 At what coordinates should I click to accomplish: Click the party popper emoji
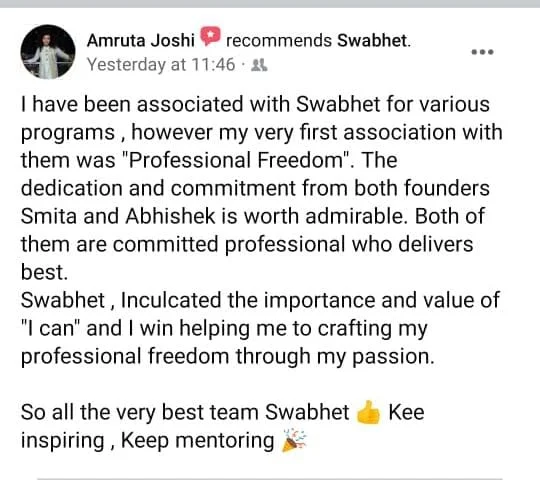point(294,440)
